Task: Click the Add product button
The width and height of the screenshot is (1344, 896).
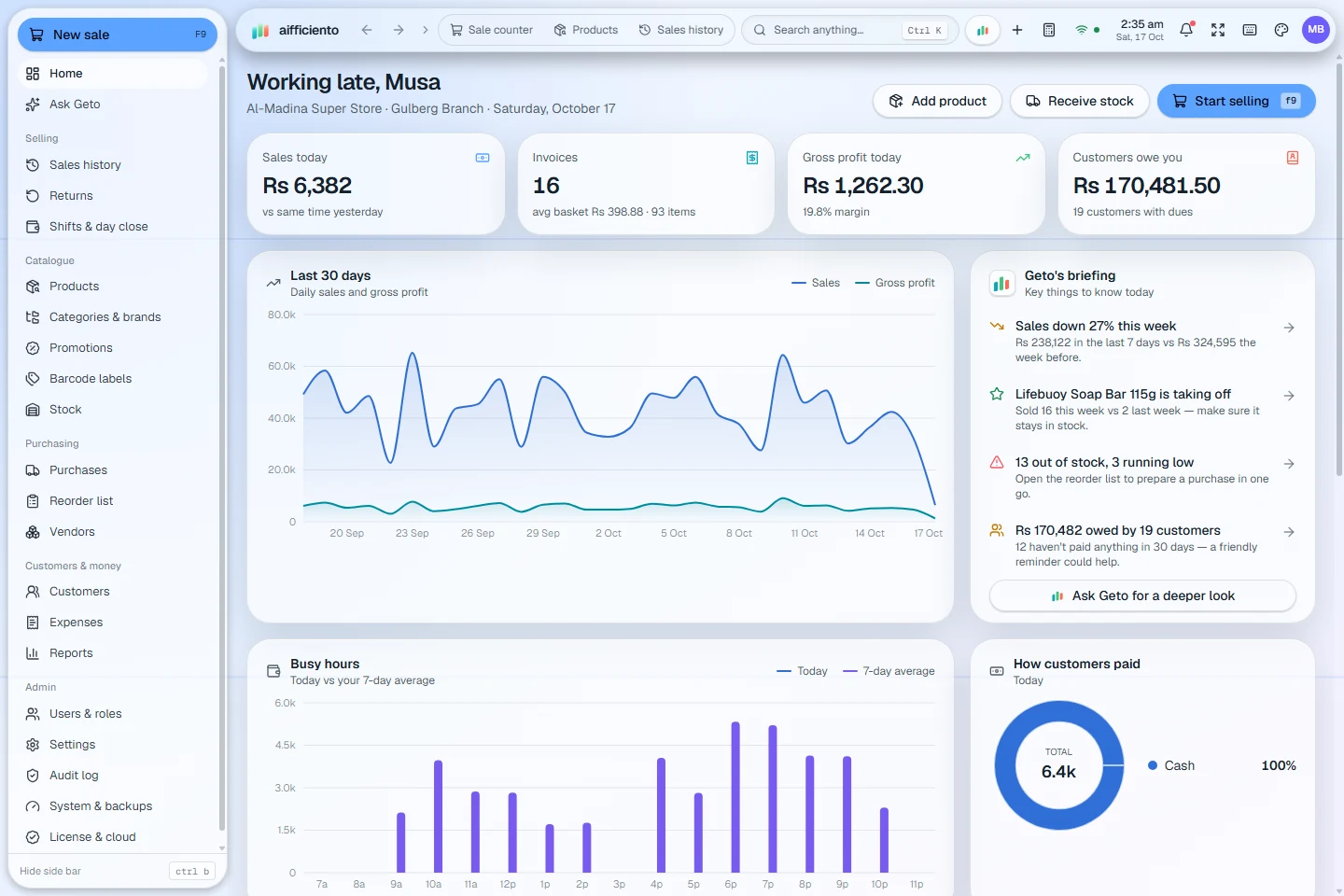Action: click(x=937, y=101)
